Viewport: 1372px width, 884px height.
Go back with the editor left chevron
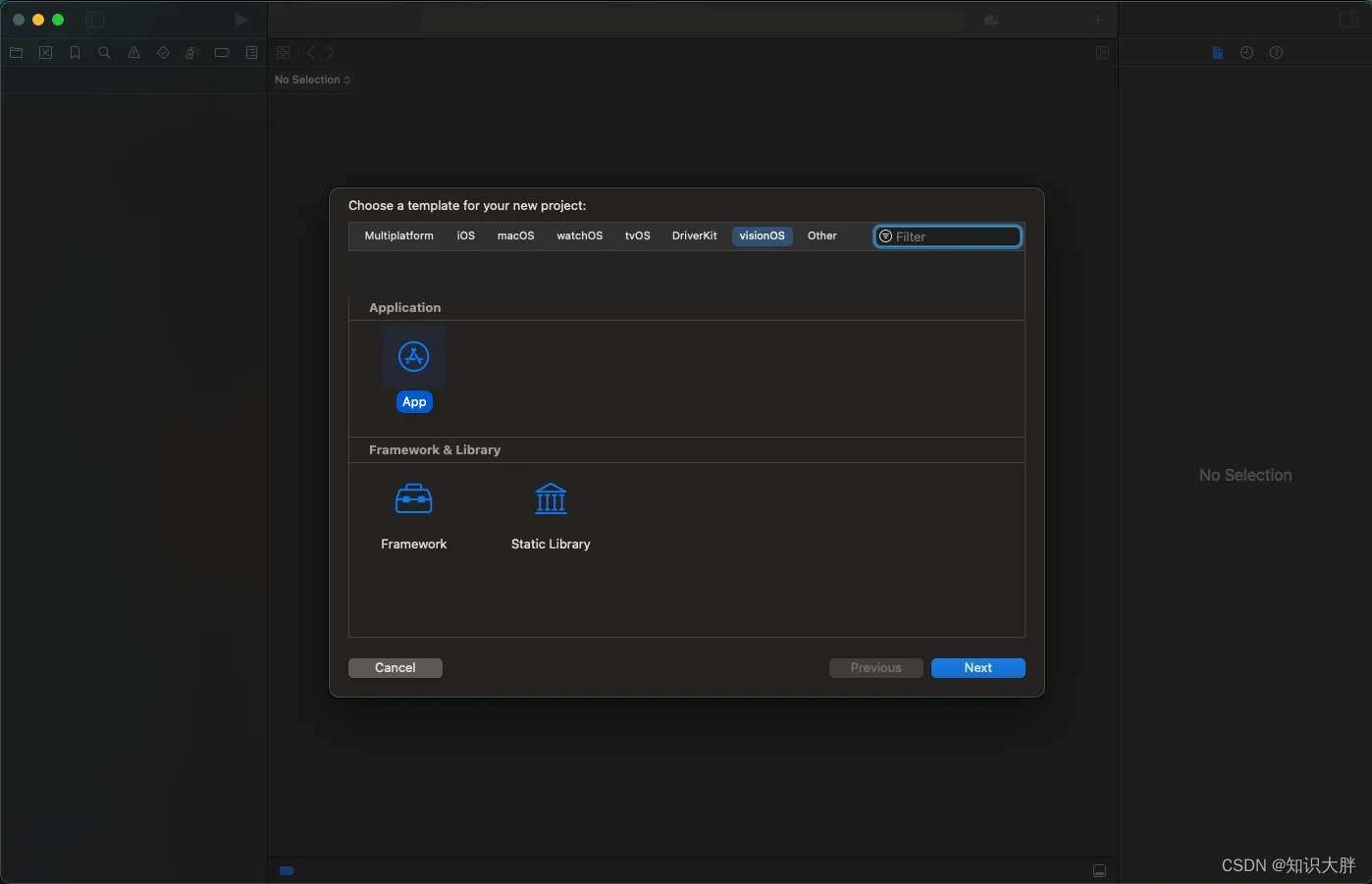[x=311, y=53]
